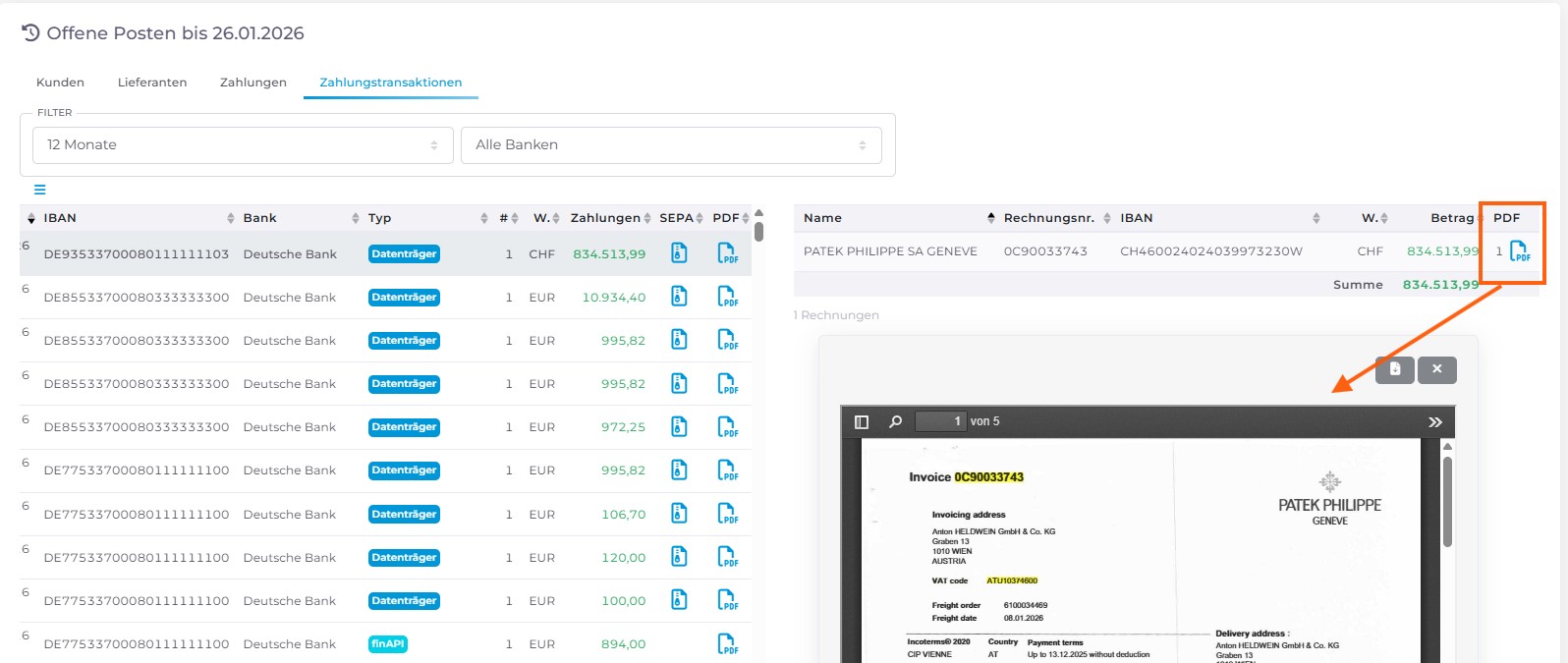Sort transactions by Zahlungen column
Image resolution: width=1568 pixels, height=663 pixels.
click(x=604, y=218)
